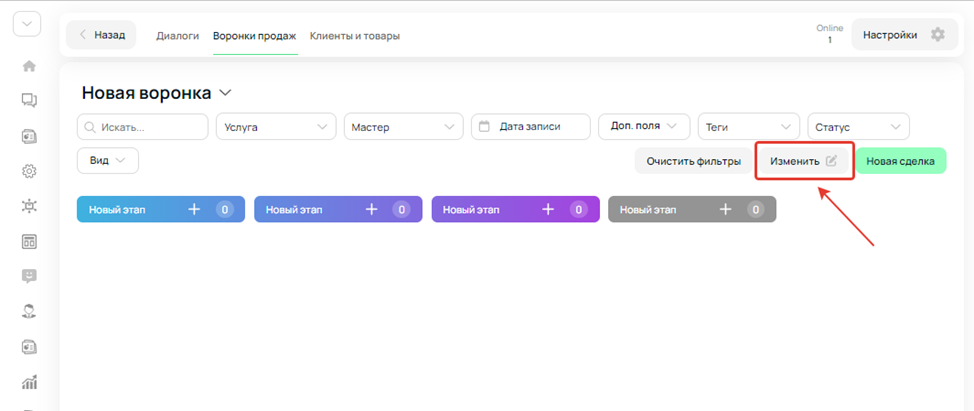Open the Услуга filter dropdown
The width and height of the screenshot is (974, 411).
(276, 127)
